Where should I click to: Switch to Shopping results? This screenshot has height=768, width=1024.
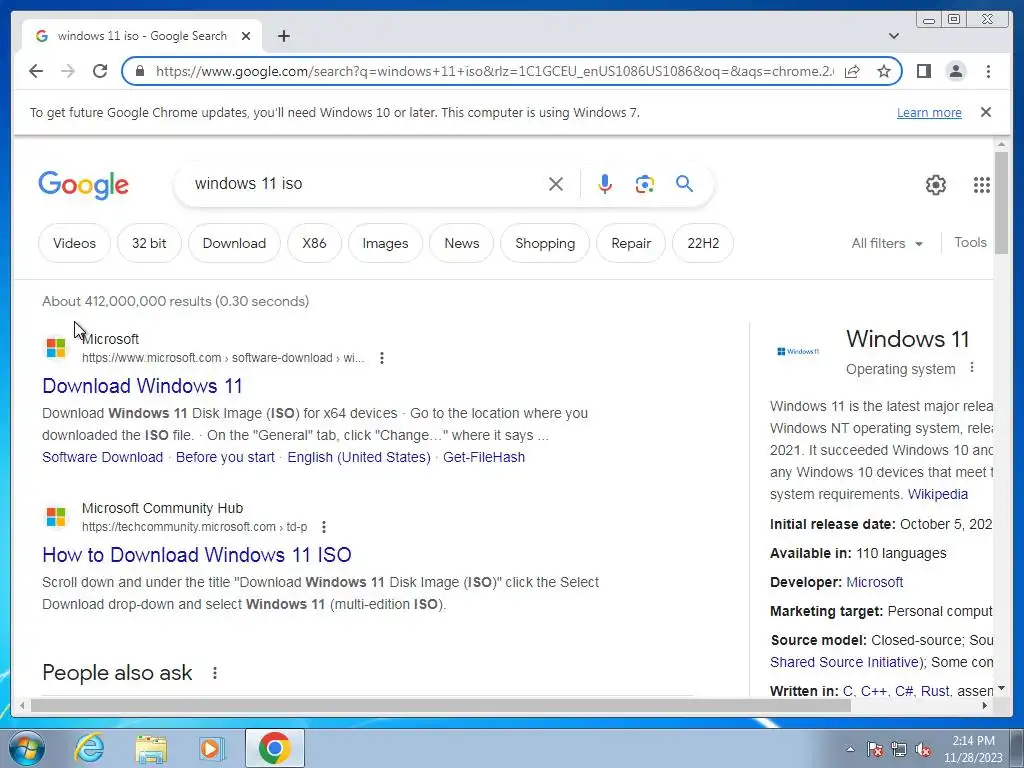545,243
